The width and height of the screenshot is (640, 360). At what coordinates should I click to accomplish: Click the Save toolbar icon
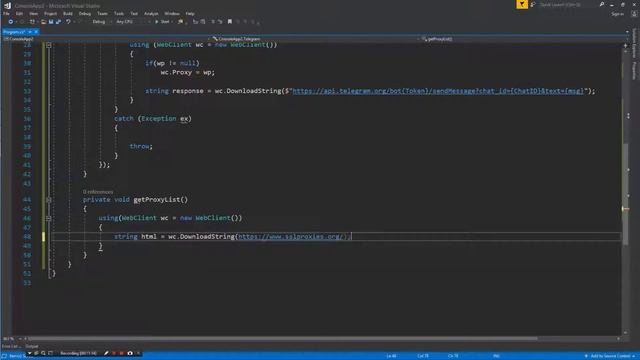pos(51,22)
